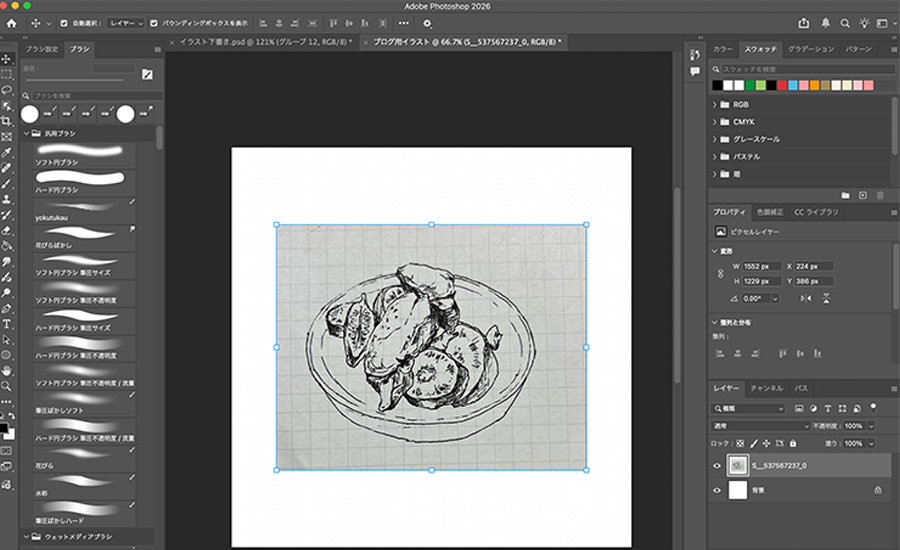Hide the S__537567237_0 layer with eye icon
900x550 pixels.
tap(717, 465)
